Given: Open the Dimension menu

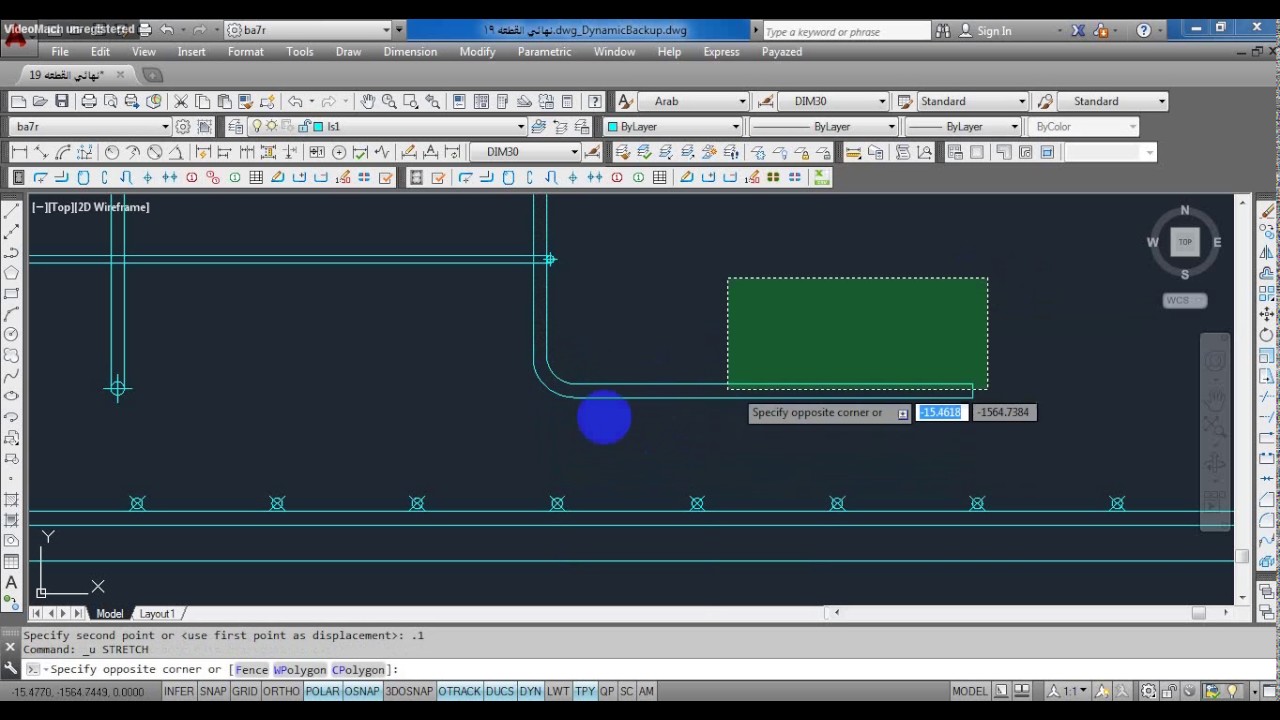Looking at the screenshot, I should tap(410, 52).
